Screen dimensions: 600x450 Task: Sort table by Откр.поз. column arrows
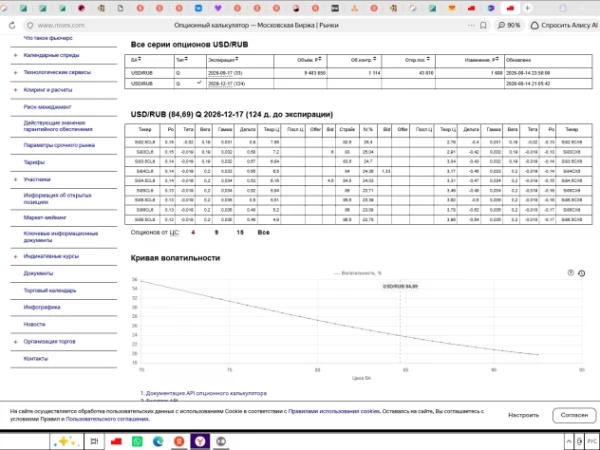[428, 59]
